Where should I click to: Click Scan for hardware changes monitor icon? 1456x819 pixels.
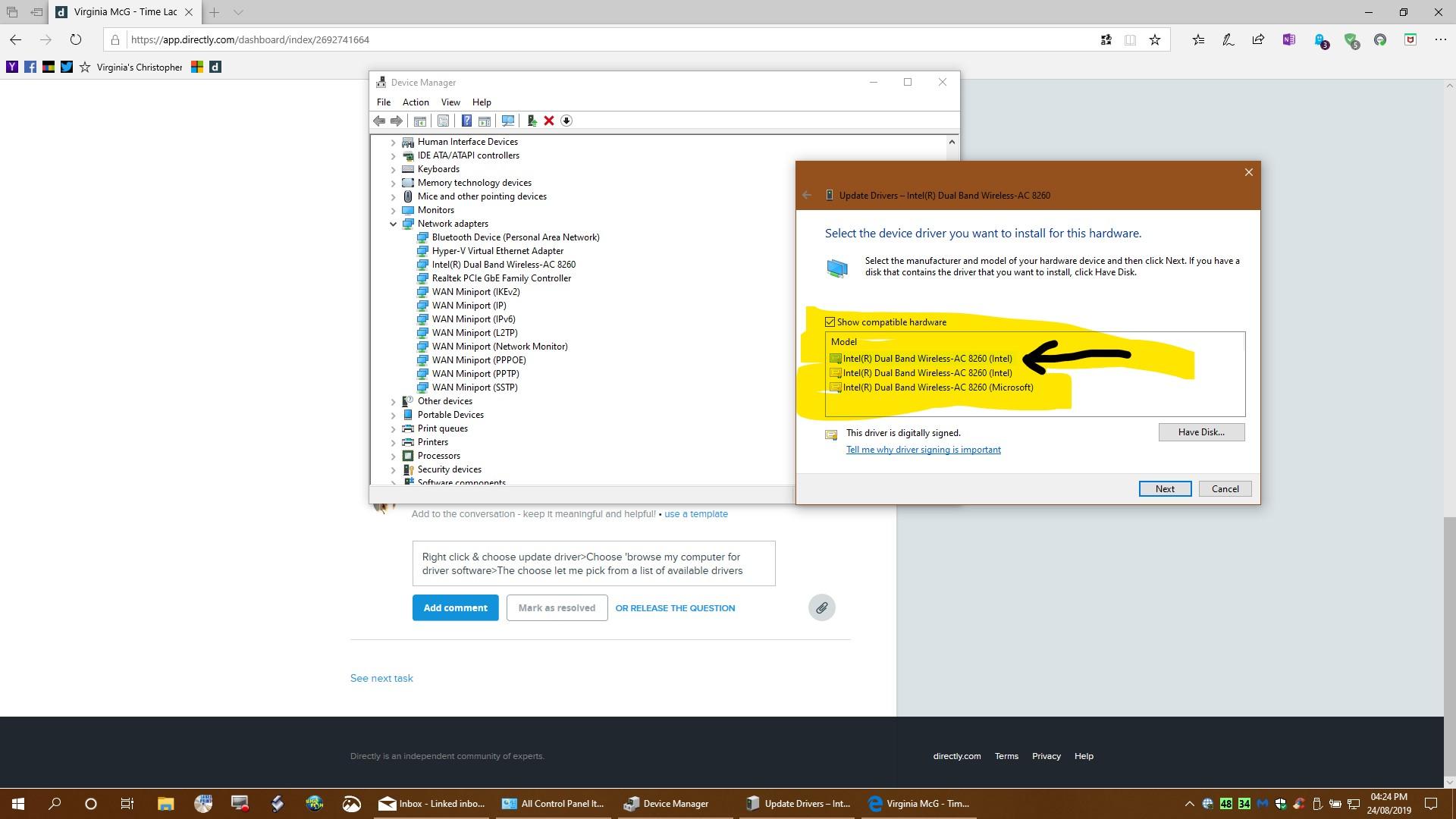pos(508,121)
